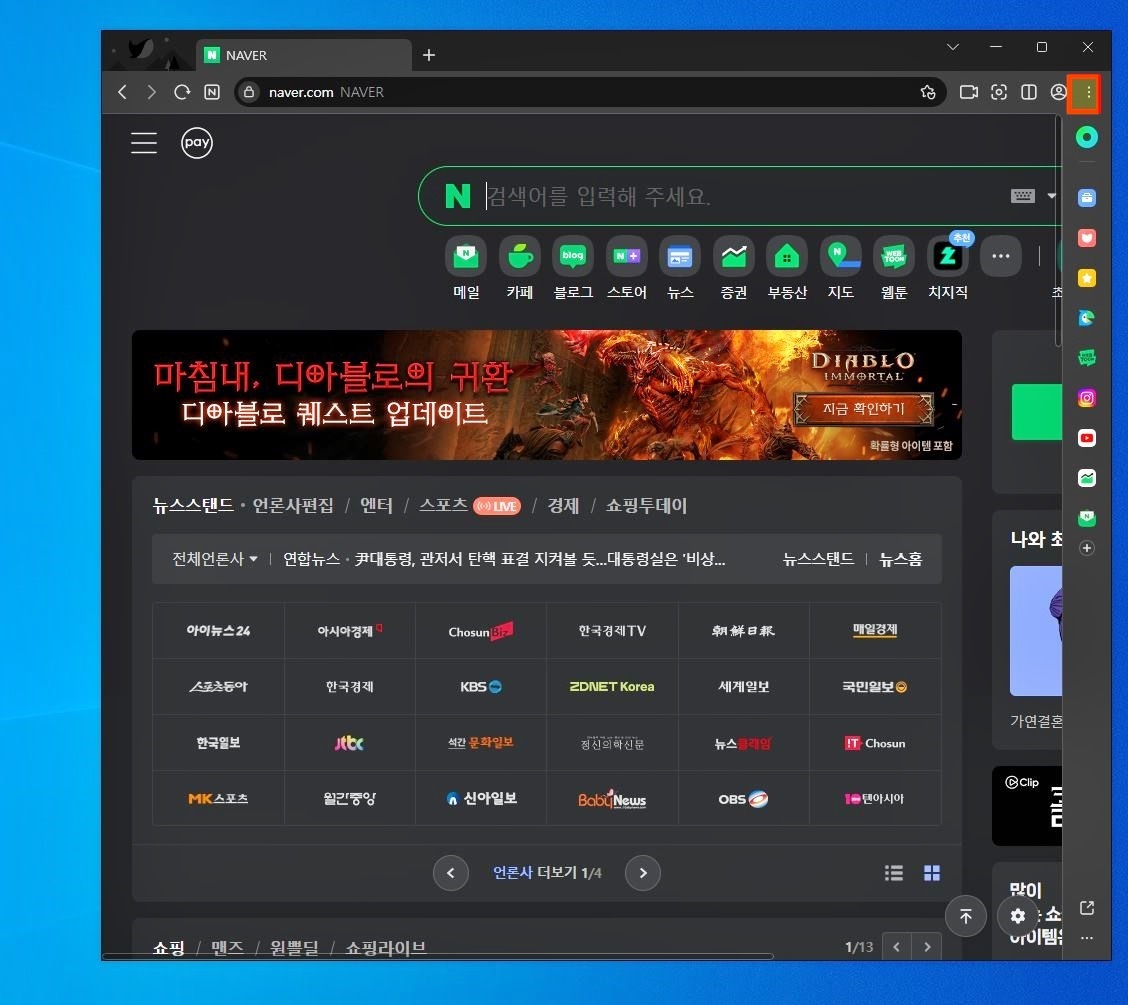
Task: Open 증권 shortcut icon
Action: (733, 256)
